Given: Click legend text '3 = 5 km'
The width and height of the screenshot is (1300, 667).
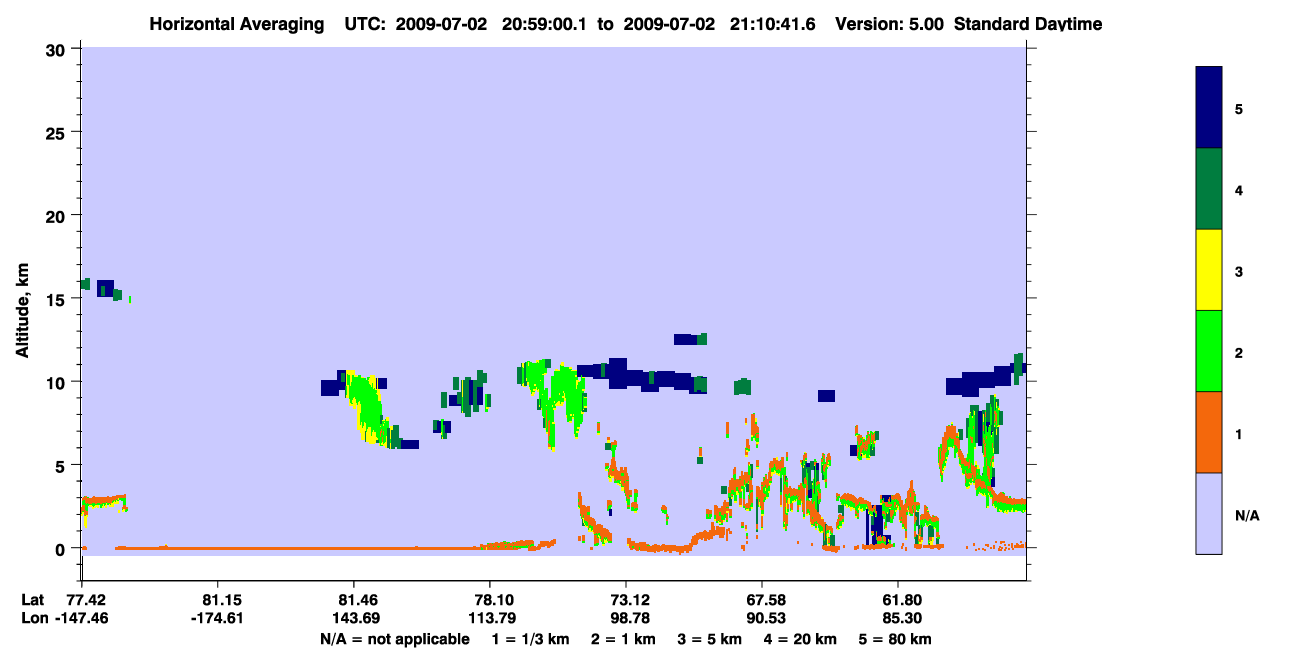Looking at the screenshot, I should pyautogui.click(x=710, y=639).
